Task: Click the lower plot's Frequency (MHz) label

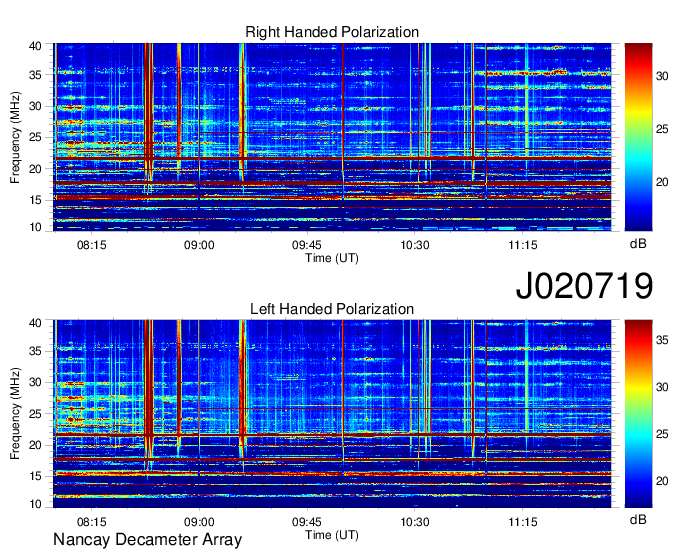Action: [15, 414]
